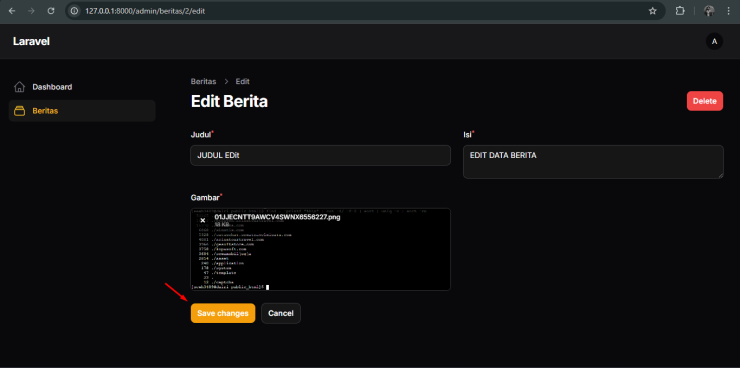Open Beritas from the sidebar

82,111
